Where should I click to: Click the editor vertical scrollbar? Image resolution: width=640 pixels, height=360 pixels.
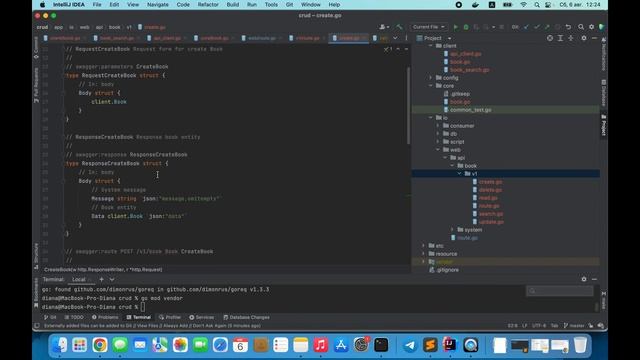click(408, 106)
